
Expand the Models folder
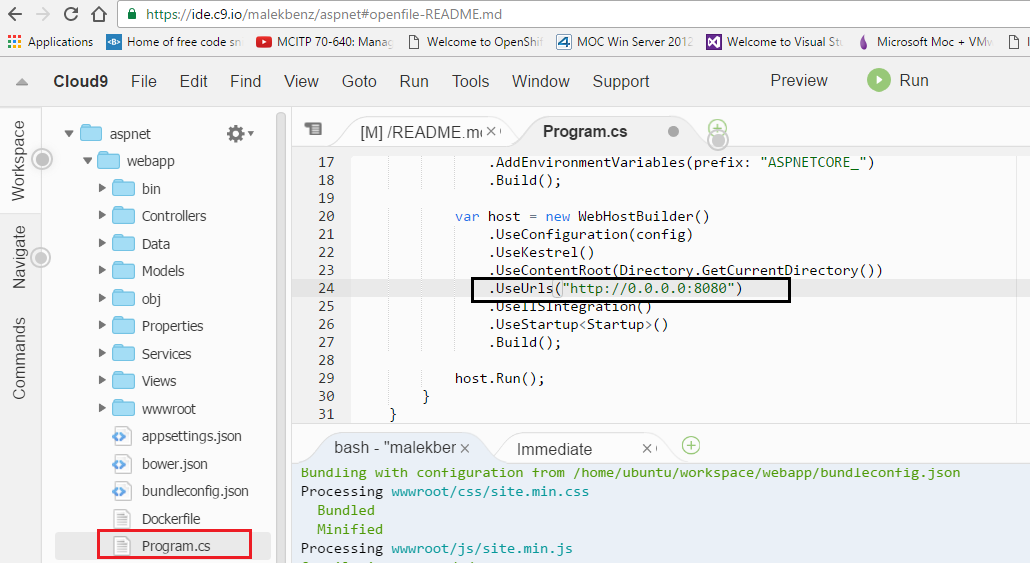coord(102,270)
